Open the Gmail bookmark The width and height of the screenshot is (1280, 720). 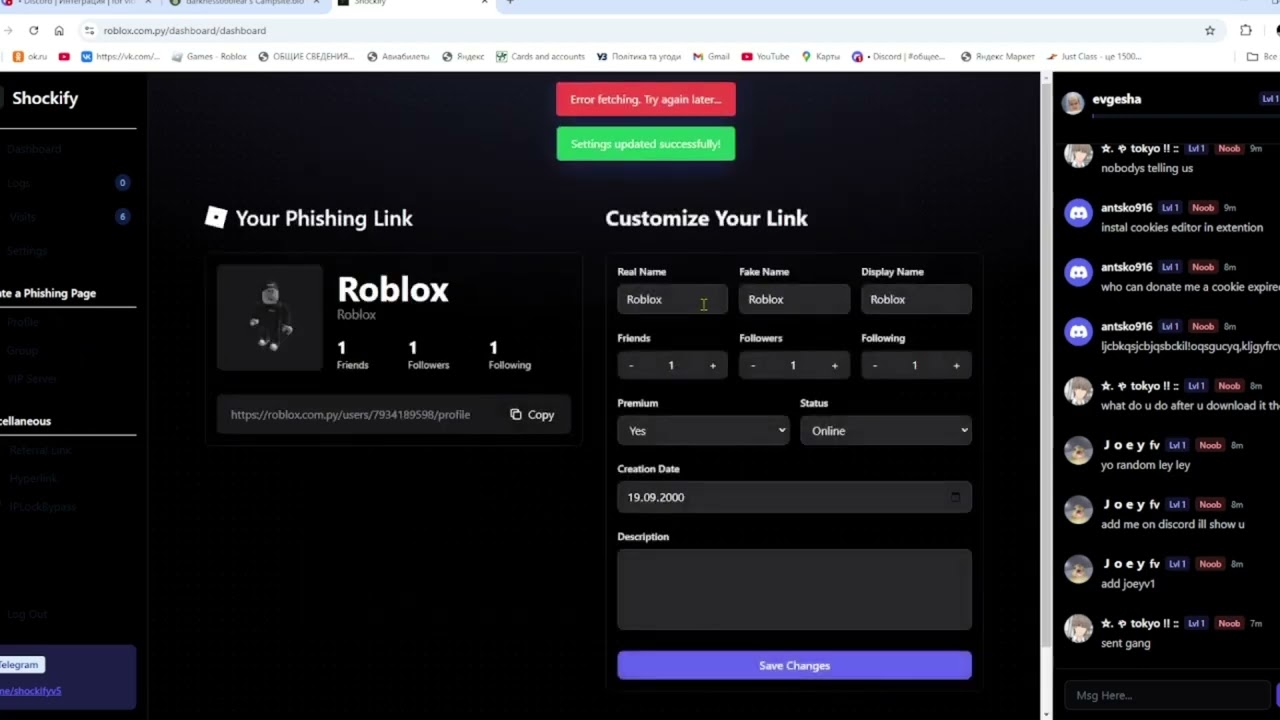tap(711, 57)
